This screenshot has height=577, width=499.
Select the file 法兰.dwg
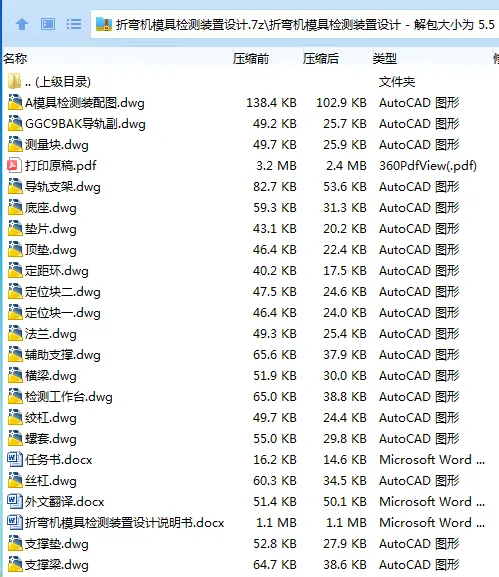pyautogui.click(x=51, y=333)
